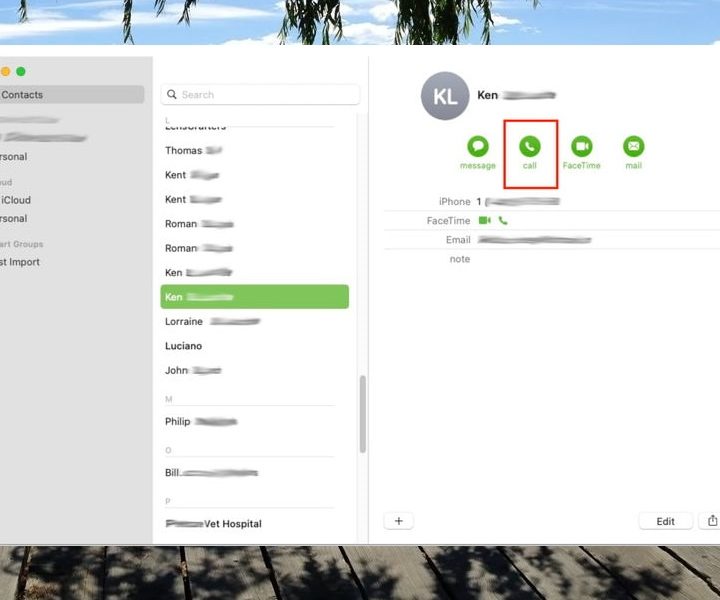Image resolution: width=720 pixels, height=600 pixels.
Task: Start a FaceTime using the FaceTime button
Action: tap(581, 147)
